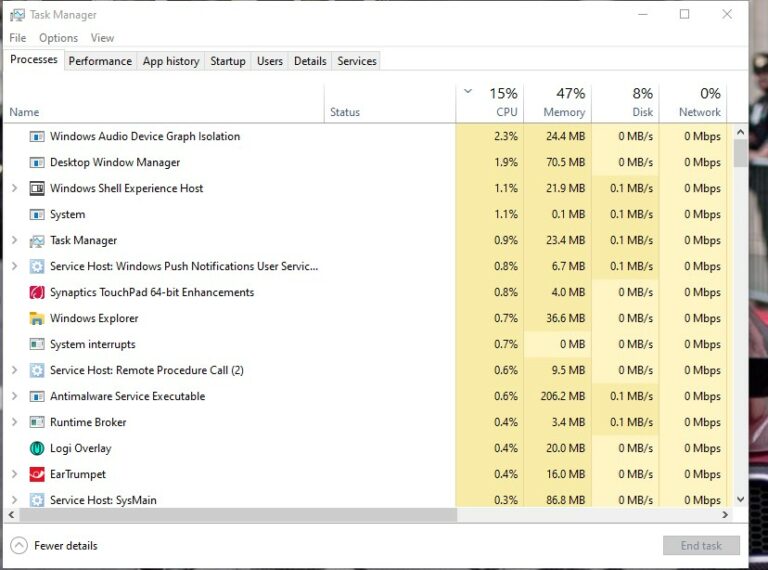The image size is (768, 570).
Task: Click the Runtime Broker process icon
Action: click(x=37, y=422)
